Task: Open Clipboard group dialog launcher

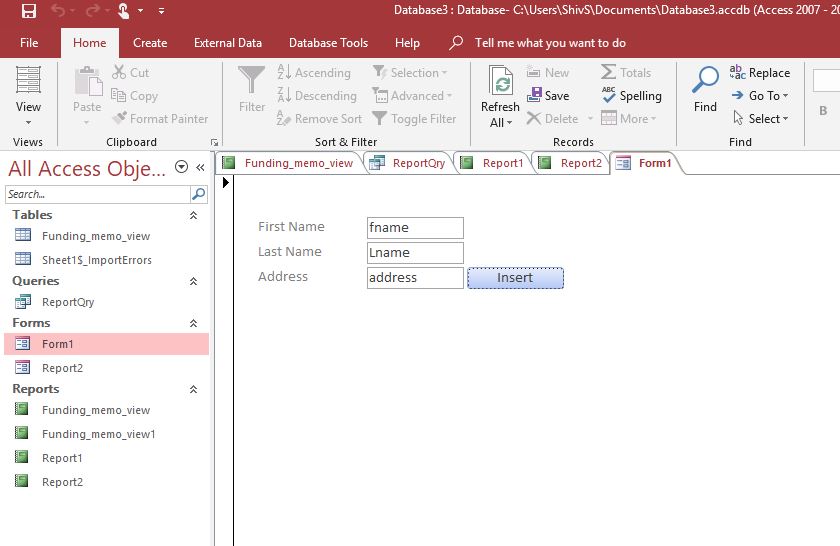Action: point(214,142)
